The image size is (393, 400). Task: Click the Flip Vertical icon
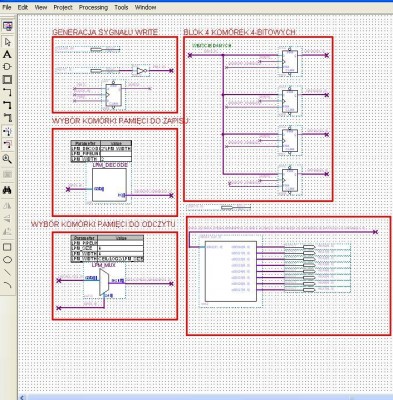[x=7, y=219]
